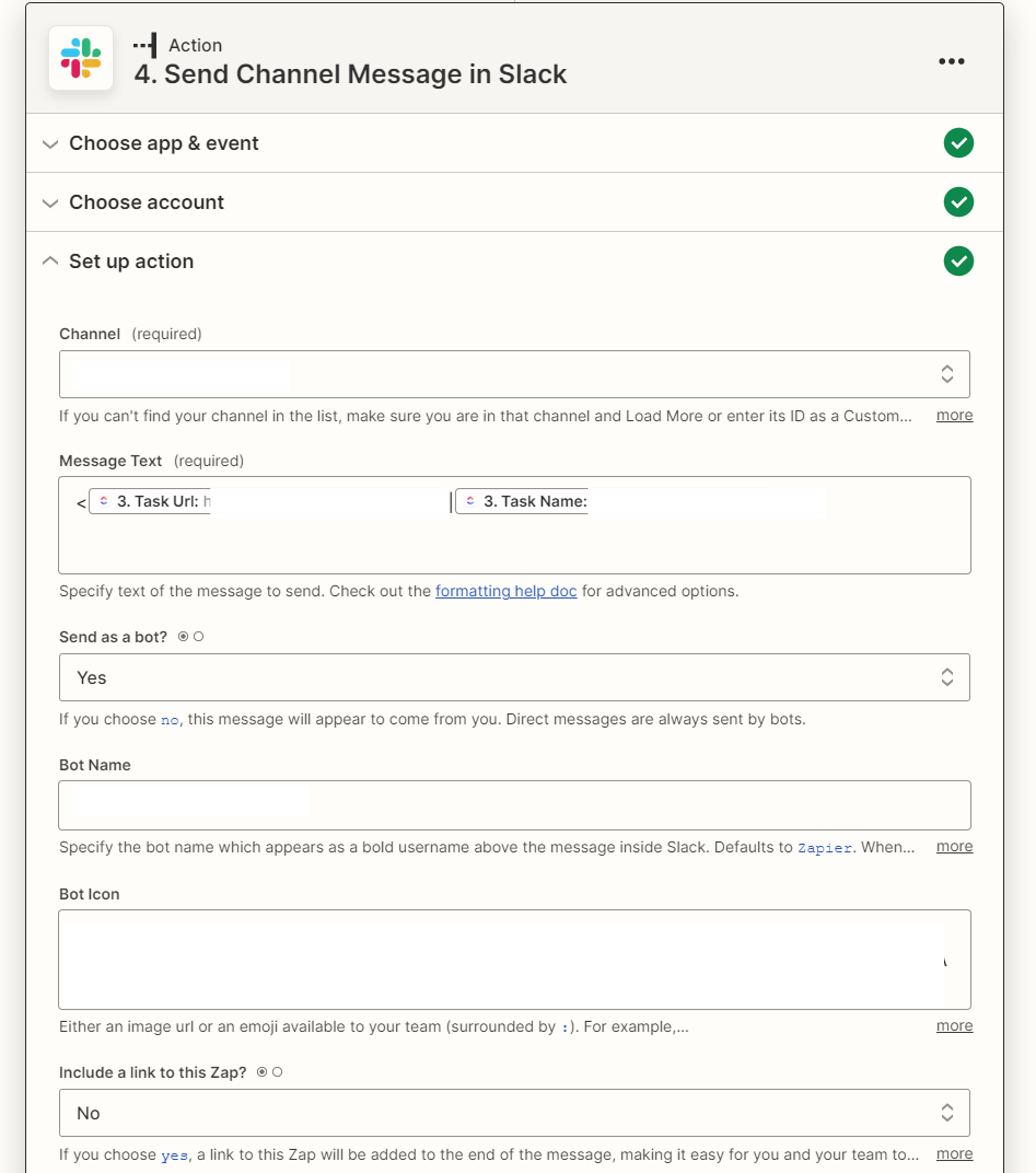
Task: Expand the Choose app & event section
Action: point(164,143)
